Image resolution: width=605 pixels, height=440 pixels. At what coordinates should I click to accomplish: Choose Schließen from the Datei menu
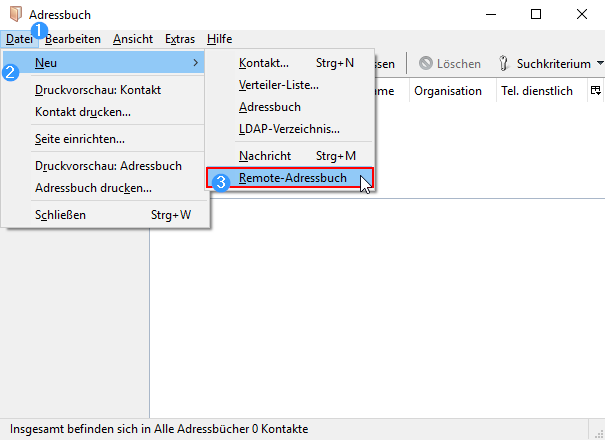(x=61, y=215)
